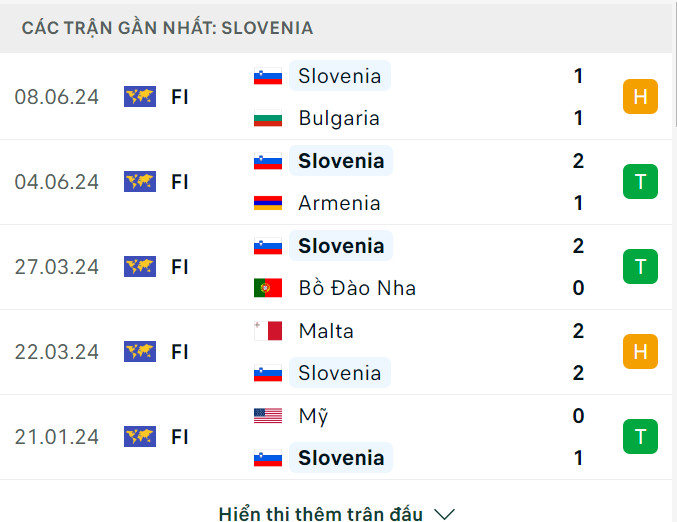Click the orange H badge for Malta match
The image size is (677, 522).
pyautogui.click(x=640, y=352)
